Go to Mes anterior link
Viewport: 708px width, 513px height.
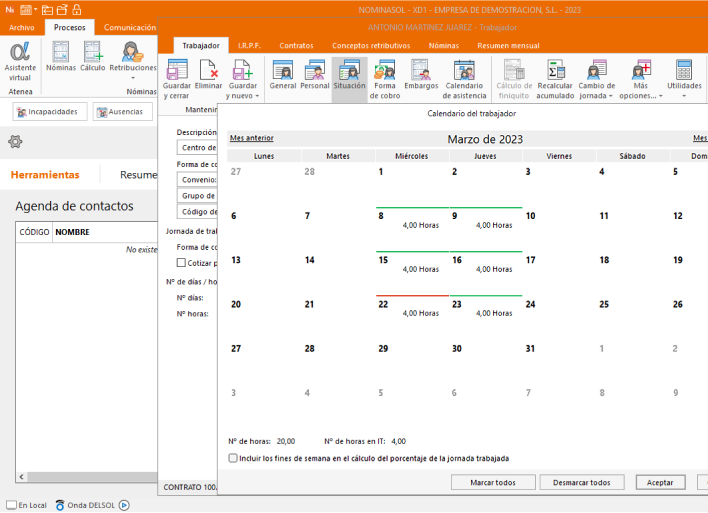252,138
